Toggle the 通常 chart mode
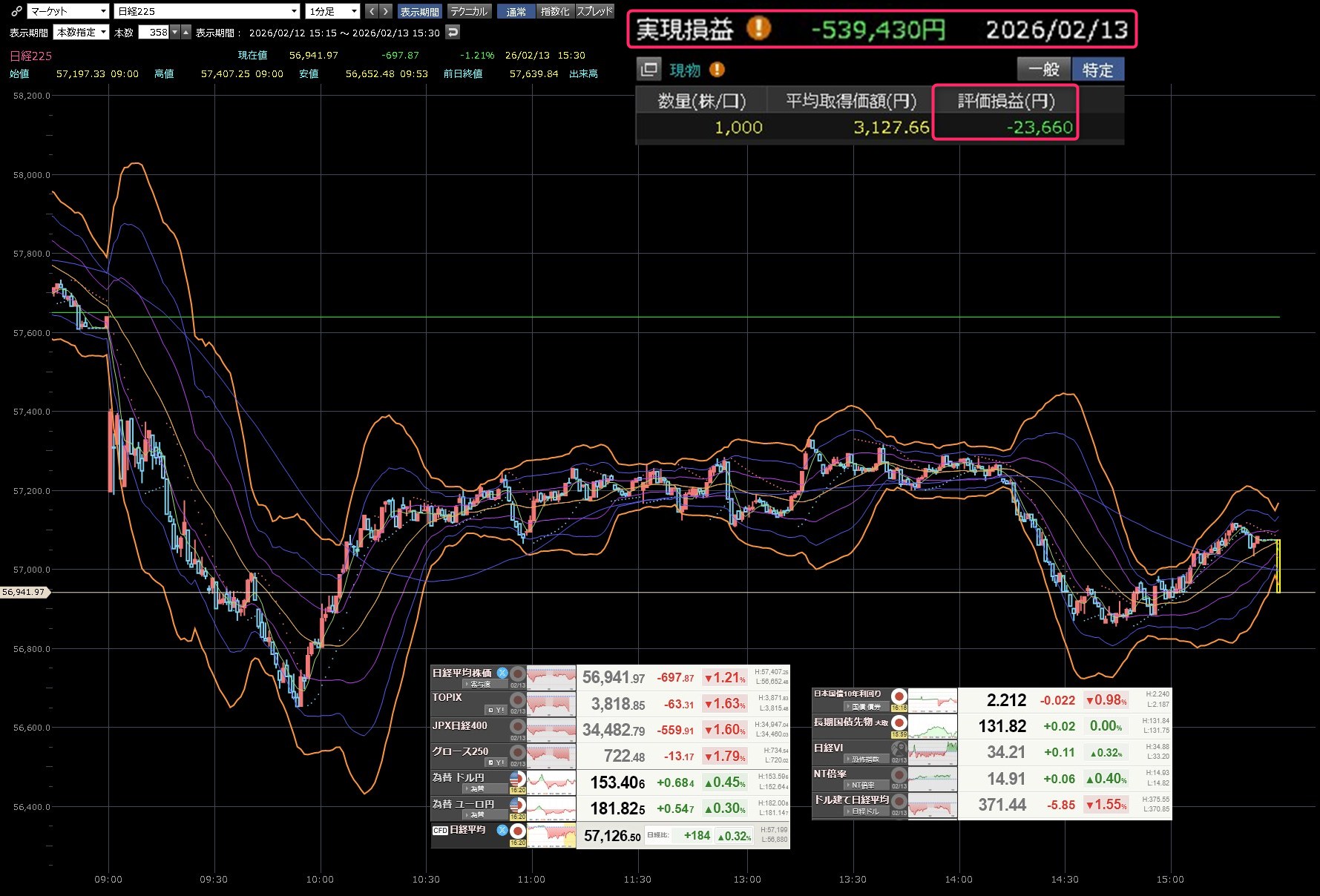 pyautogui.click(x=516, y=11)
